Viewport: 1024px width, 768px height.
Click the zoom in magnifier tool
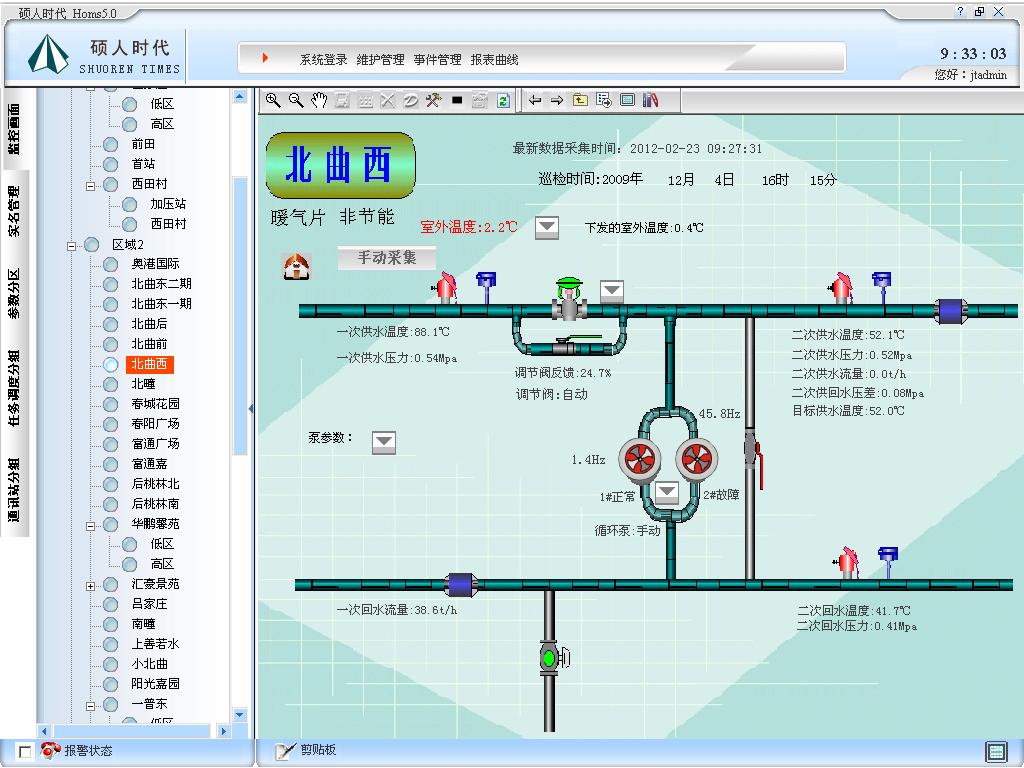point(273,100)
